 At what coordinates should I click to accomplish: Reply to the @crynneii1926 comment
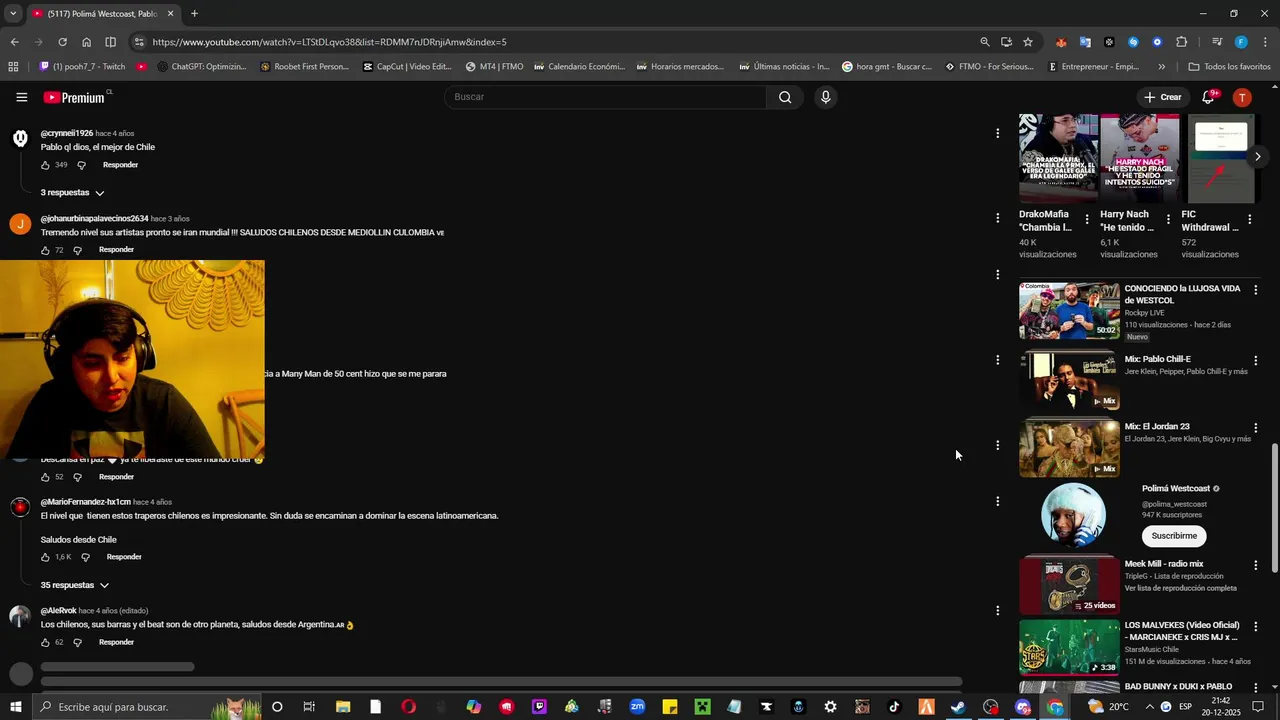[x=120, y=165]
